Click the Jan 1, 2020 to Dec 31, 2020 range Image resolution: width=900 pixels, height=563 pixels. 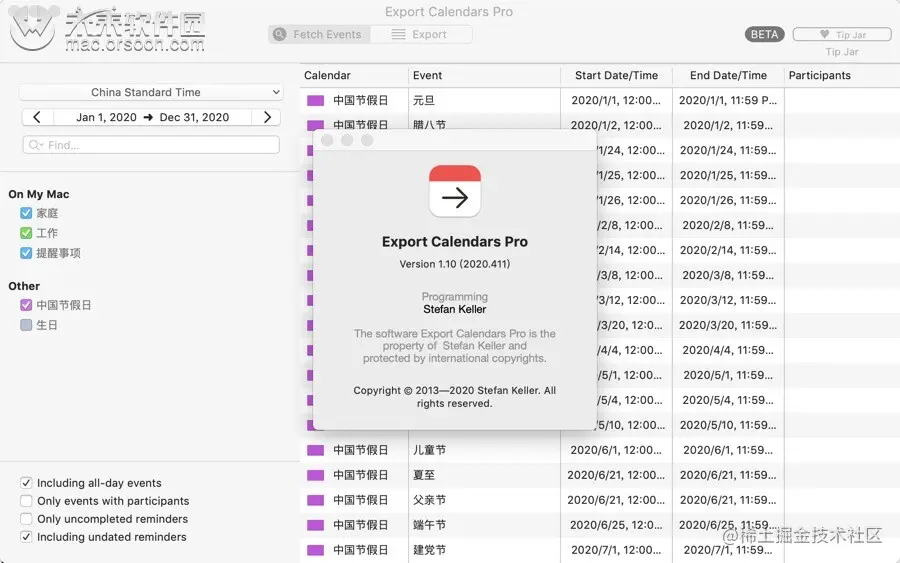coord(152,117)
